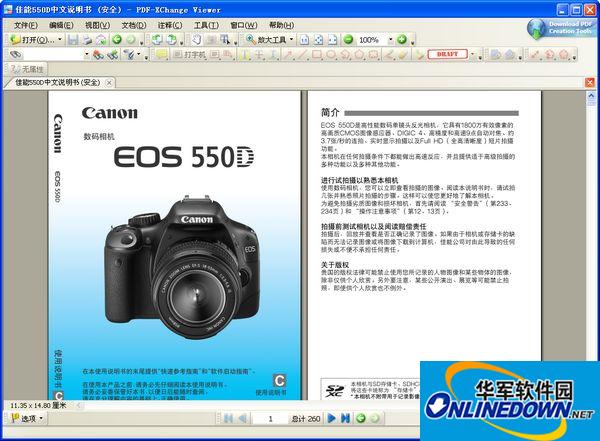600x441 pixels.
Task: Select the Snapshot camera tool
Action: pyautogui.click(x=211, y=39)
